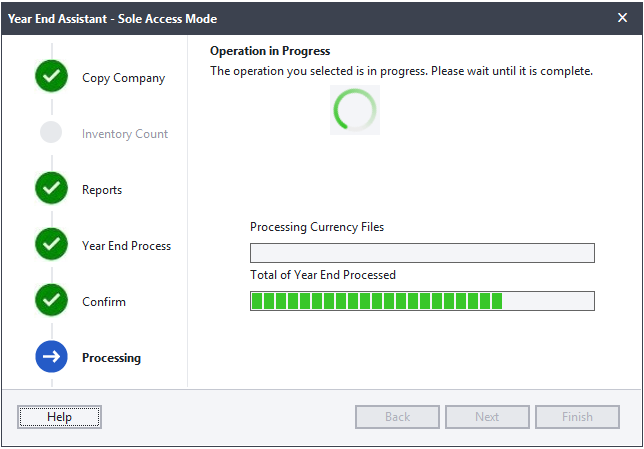This screenshot has height=449, width=644.
Task: Click the Confirm step green checkmark
Action: 51,300
